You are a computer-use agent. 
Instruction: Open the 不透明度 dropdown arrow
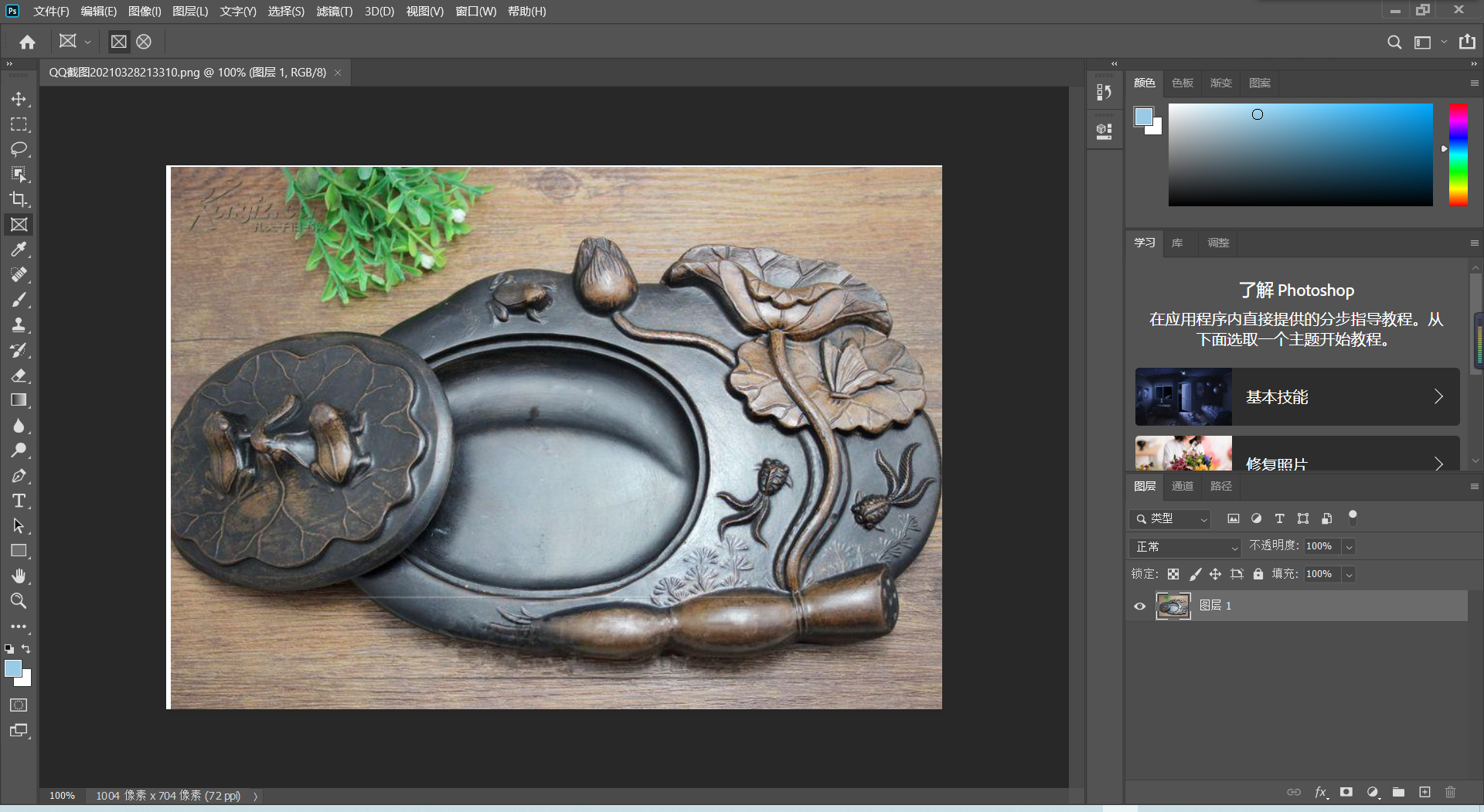[1349, 547]
